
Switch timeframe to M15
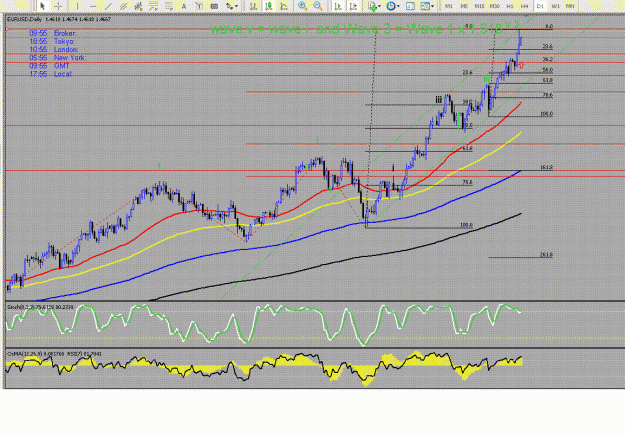(479, 6)
